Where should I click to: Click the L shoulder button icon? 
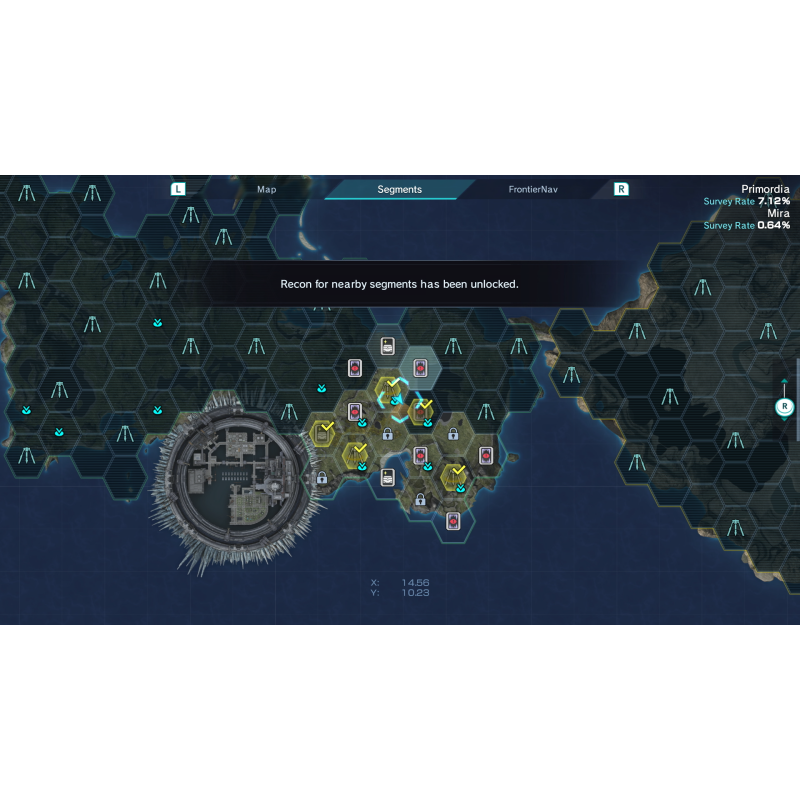178,189
